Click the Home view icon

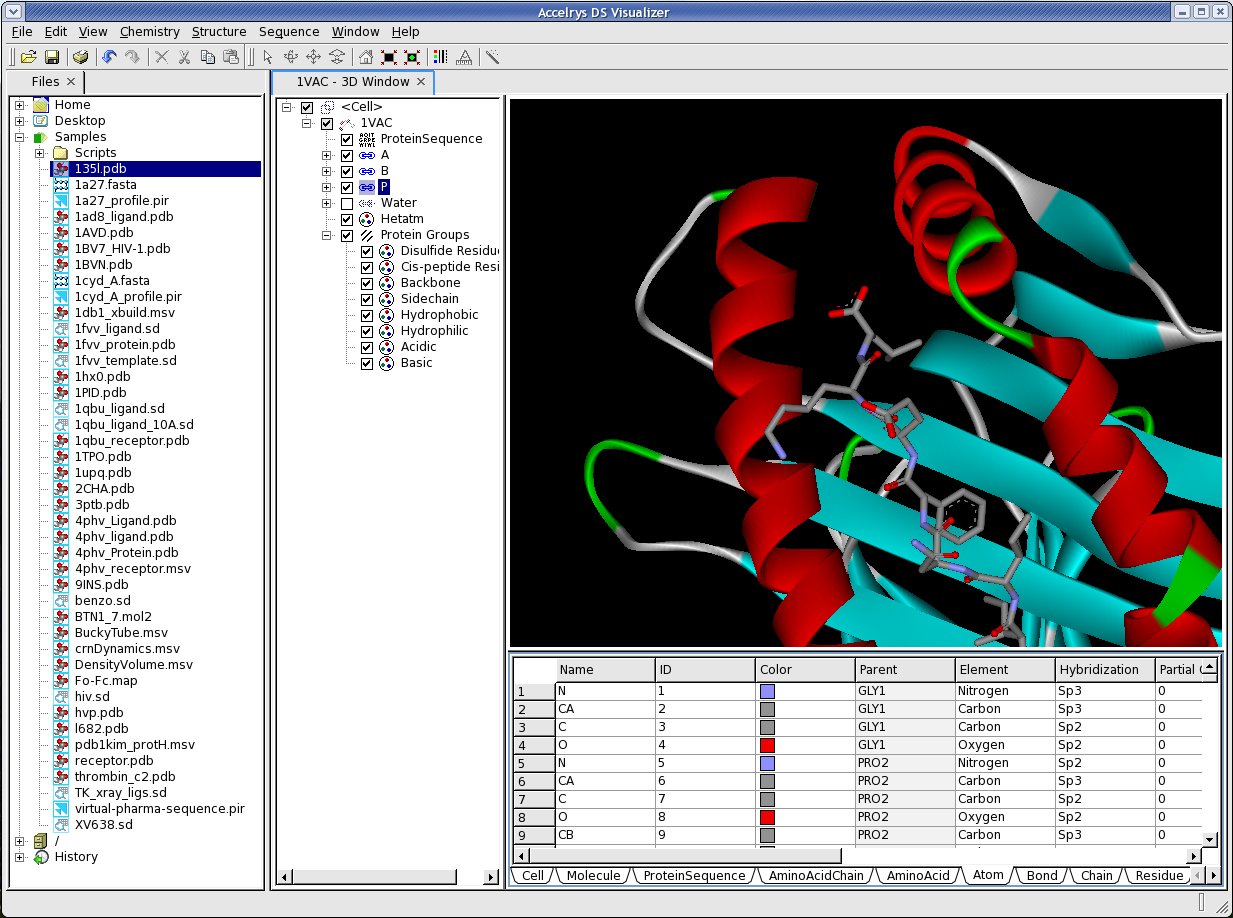click(x=366, y=57)
